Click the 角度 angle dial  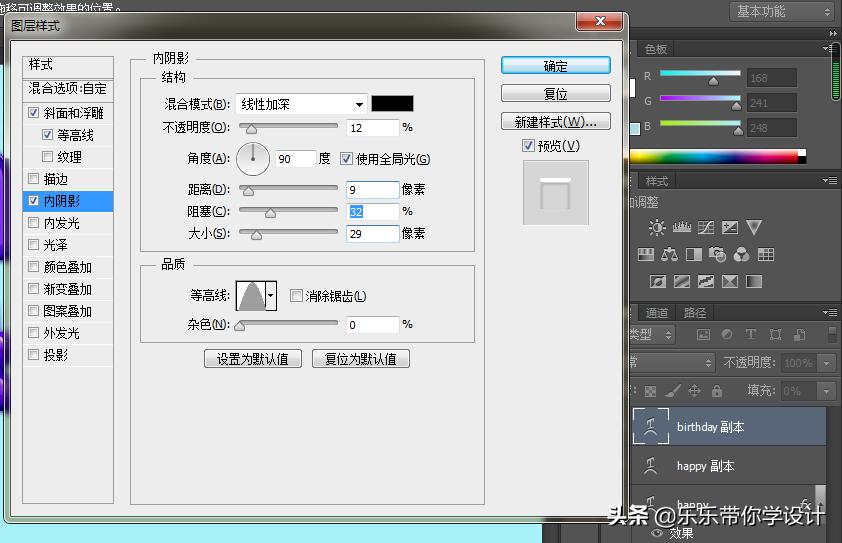[253, 158]
